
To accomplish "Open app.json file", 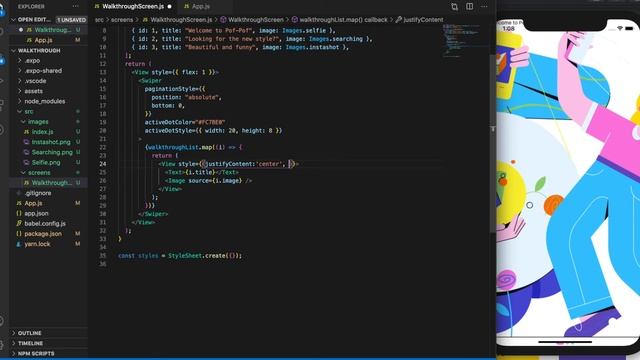I will (x=36, y=213).
